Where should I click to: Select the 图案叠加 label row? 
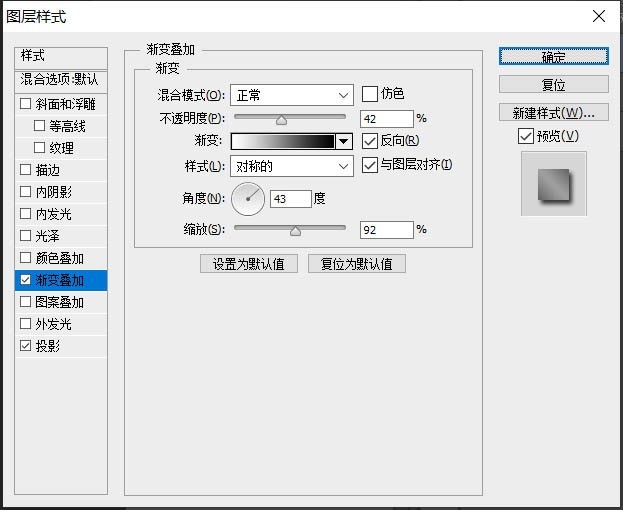[61, 302]
